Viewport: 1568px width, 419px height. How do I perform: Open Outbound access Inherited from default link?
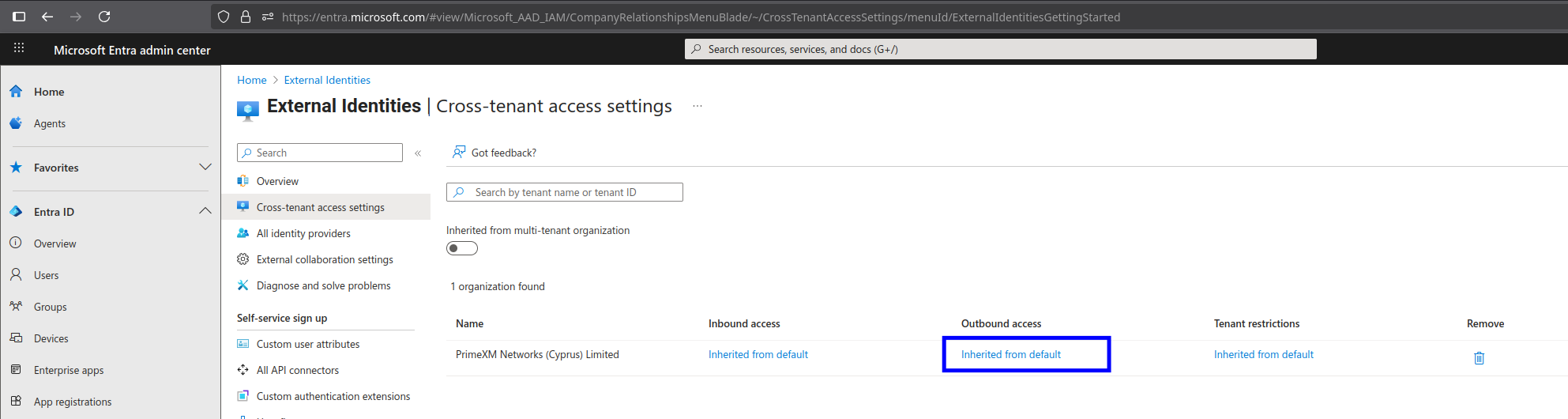coord(1011,354)
